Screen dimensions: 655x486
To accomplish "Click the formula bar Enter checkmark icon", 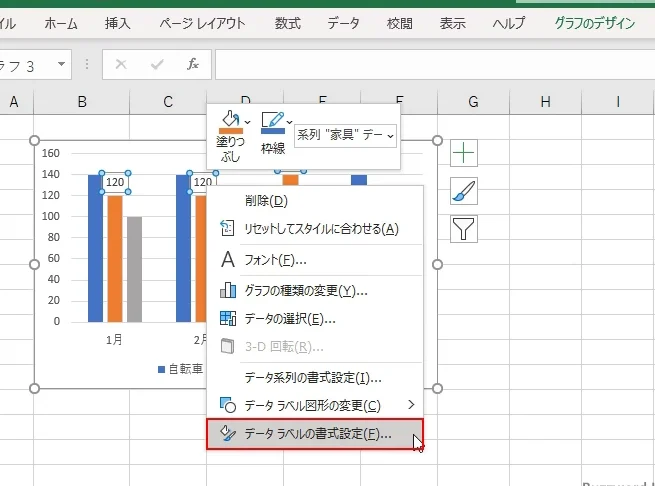I will click(157, 64).
